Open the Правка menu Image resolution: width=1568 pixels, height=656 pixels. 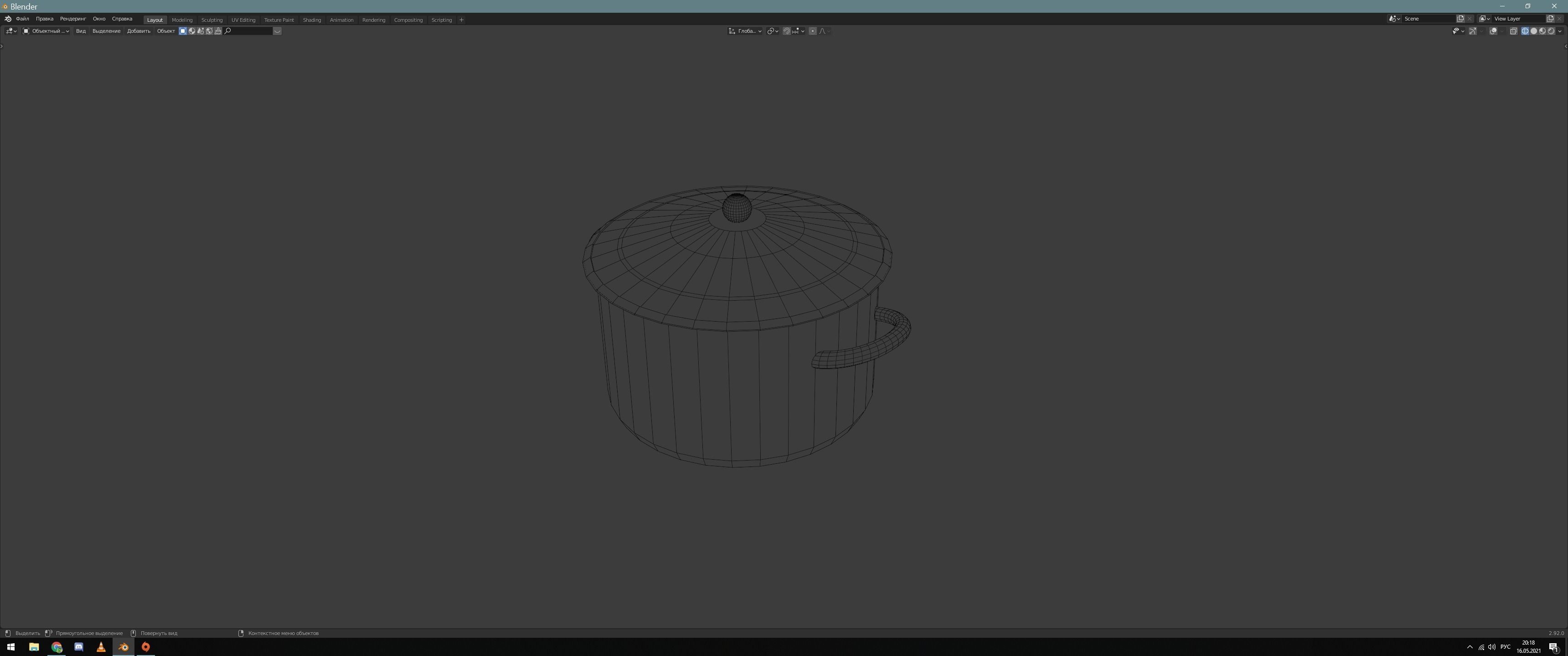point(44,19)
